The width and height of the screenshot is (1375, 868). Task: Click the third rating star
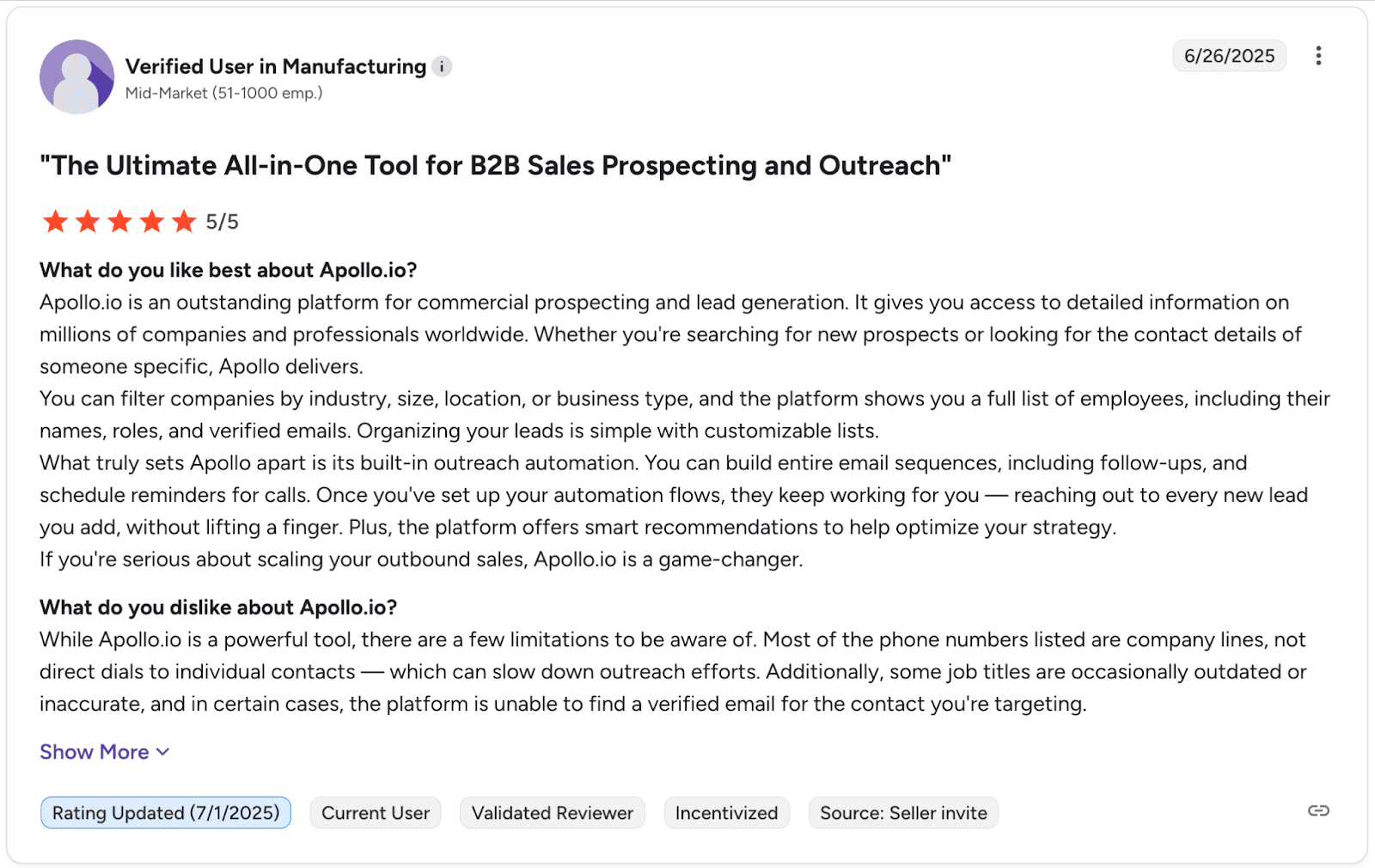pos(119,222)
